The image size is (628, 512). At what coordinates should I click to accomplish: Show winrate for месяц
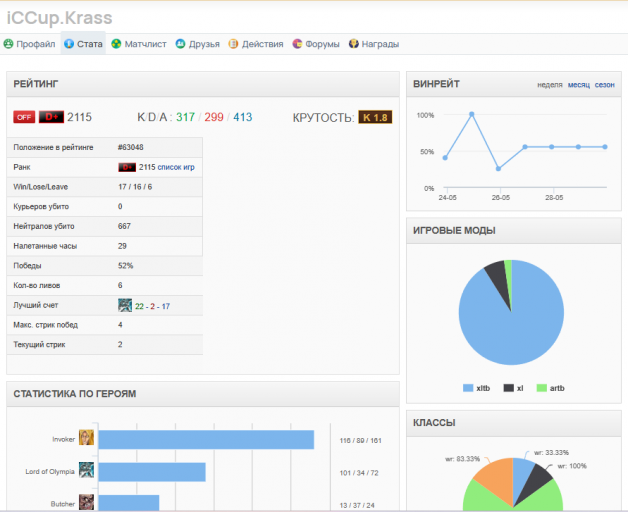coord(579,85)
